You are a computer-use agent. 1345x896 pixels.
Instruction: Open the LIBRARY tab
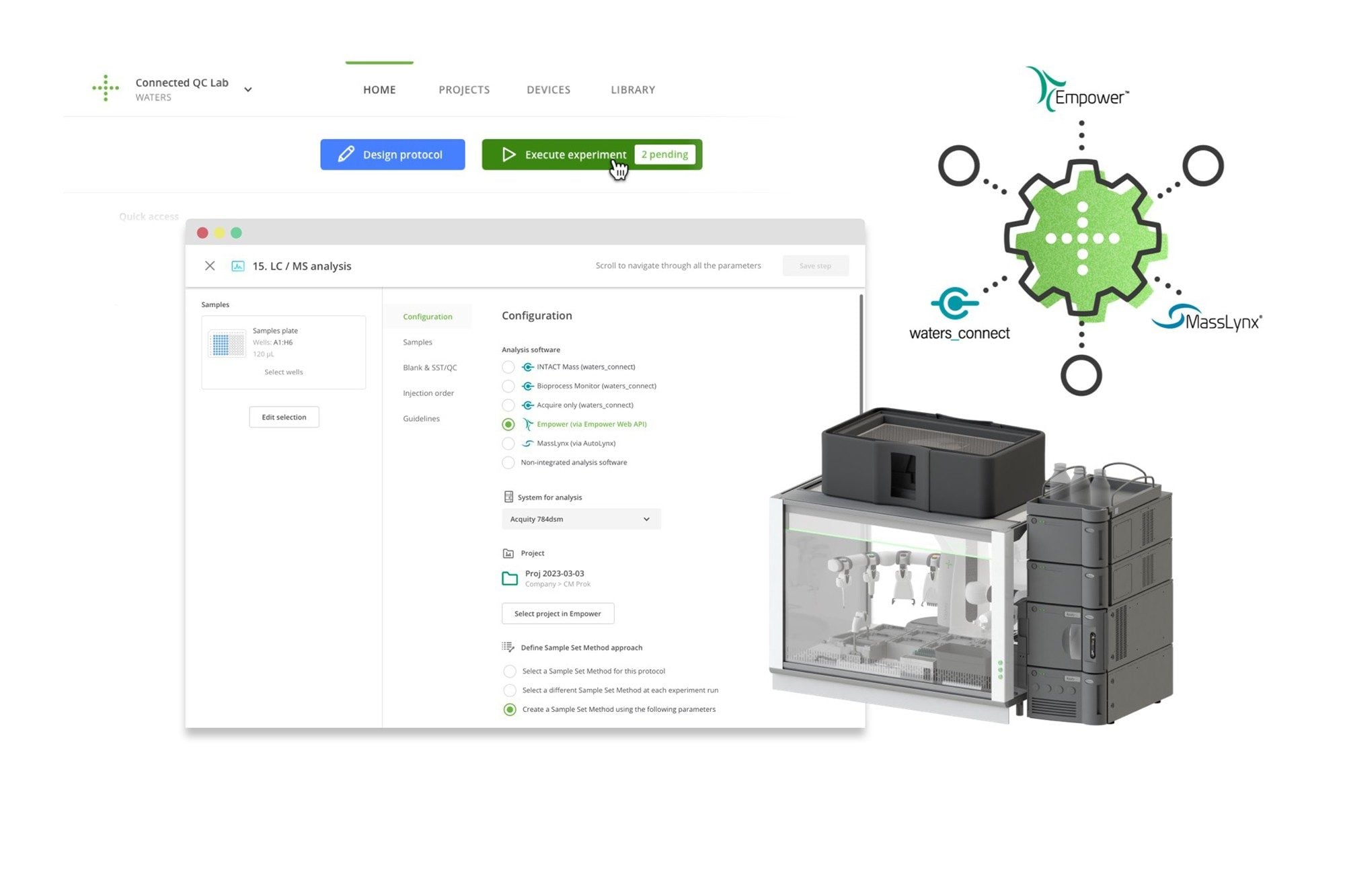[633, 89]
